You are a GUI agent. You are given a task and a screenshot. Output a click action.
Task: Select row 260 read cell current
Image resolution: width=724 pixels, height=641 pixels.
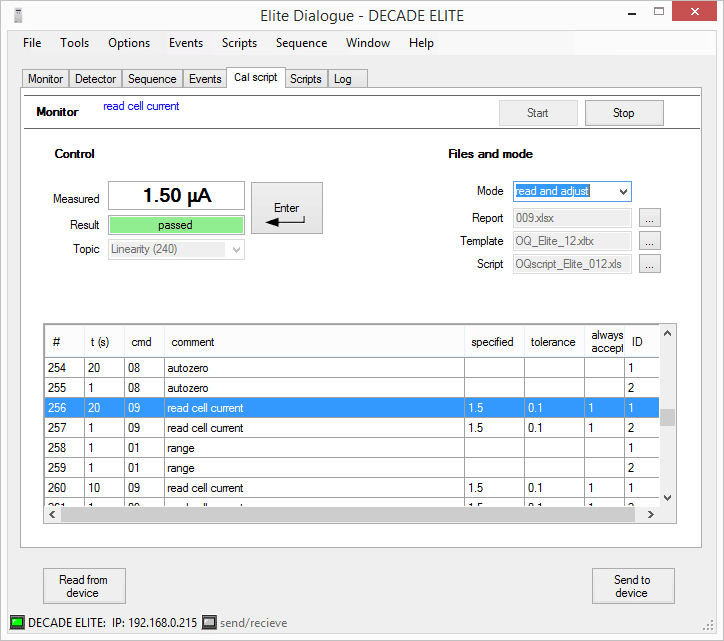click(352, 488)
